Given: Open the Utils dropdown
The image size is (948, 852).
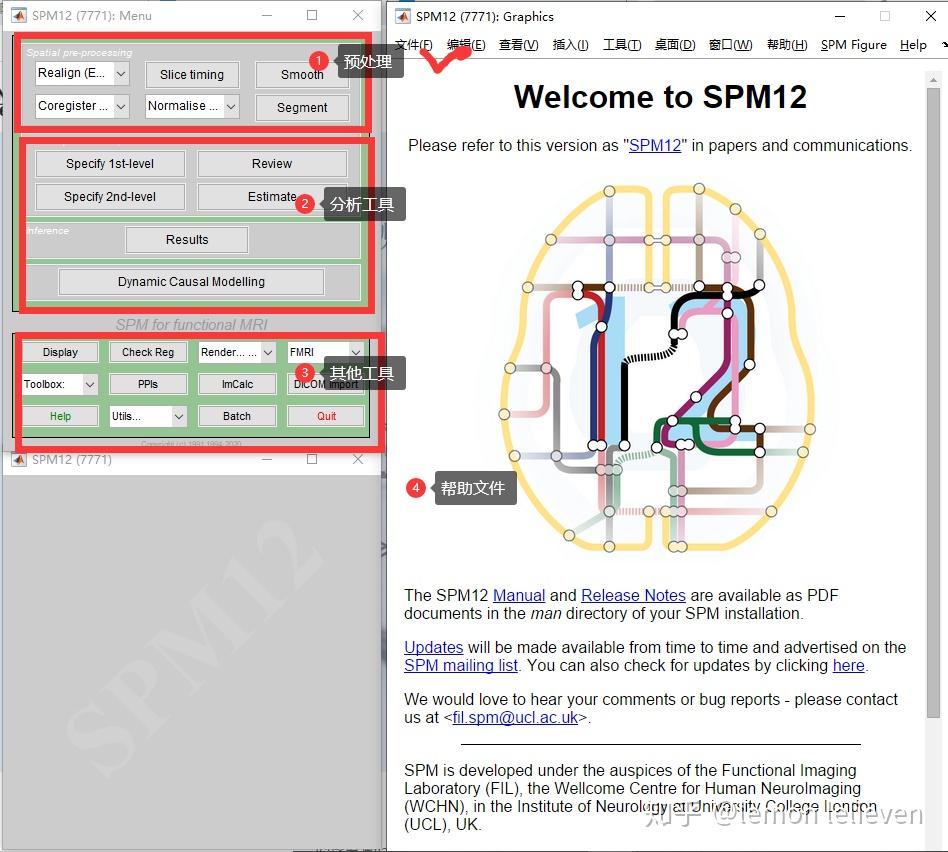Looking at the screenshot, I should [148, 416].
